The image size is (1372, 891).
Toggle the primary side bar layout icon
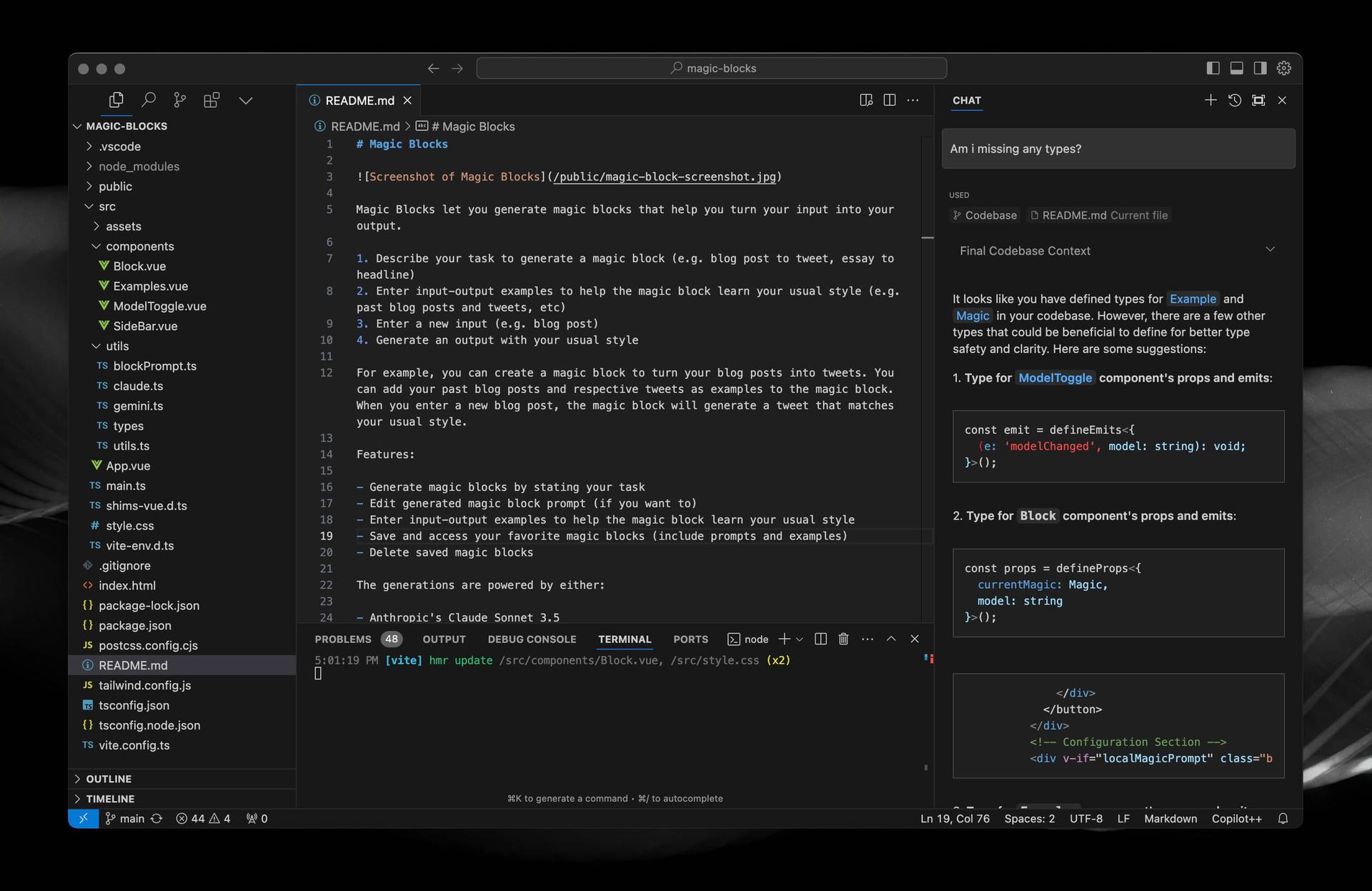coord(1213,68)
